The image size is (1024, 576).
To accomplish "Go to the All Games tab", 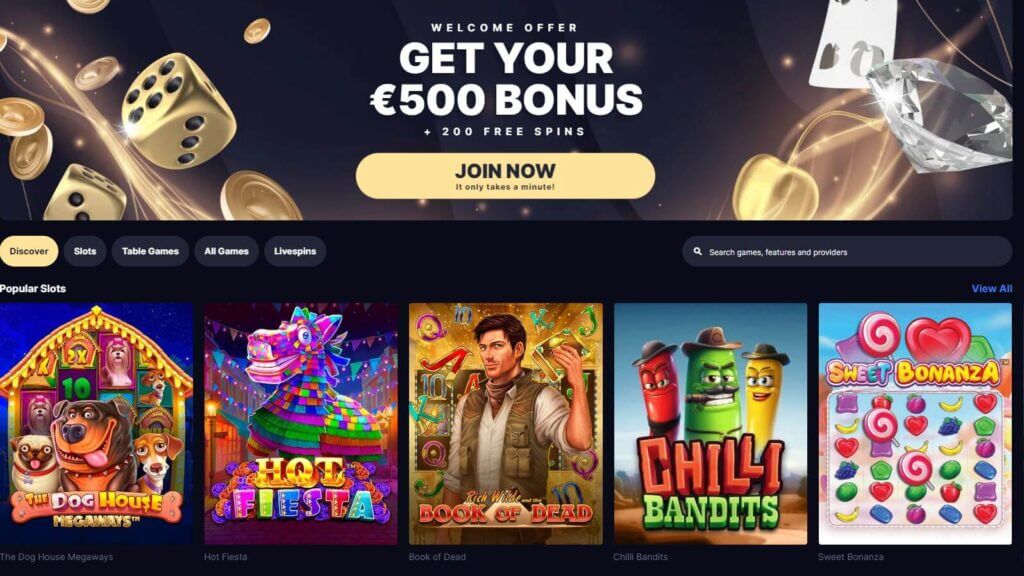I will [227, 251].
